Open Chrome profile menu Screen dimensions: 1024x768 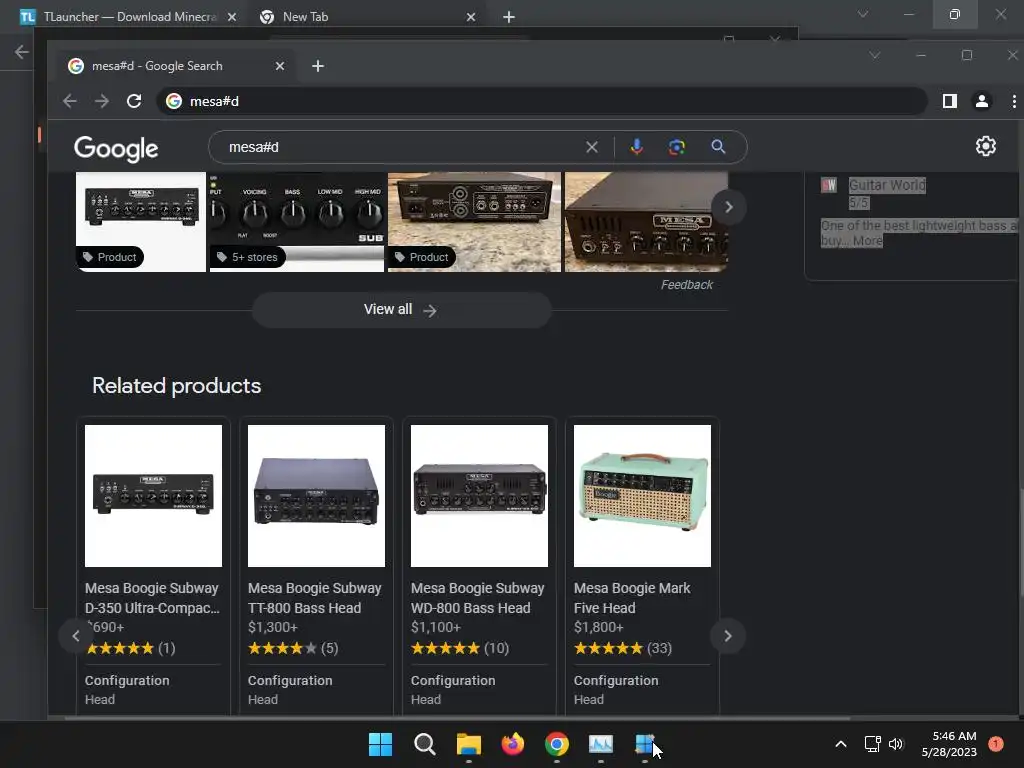[982, 101]
